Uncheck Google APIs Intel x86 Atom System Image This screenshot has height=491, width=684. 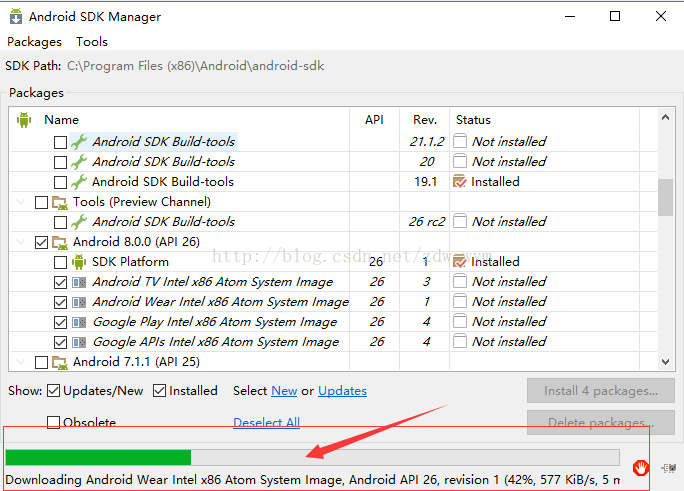(x=60, y=342)
